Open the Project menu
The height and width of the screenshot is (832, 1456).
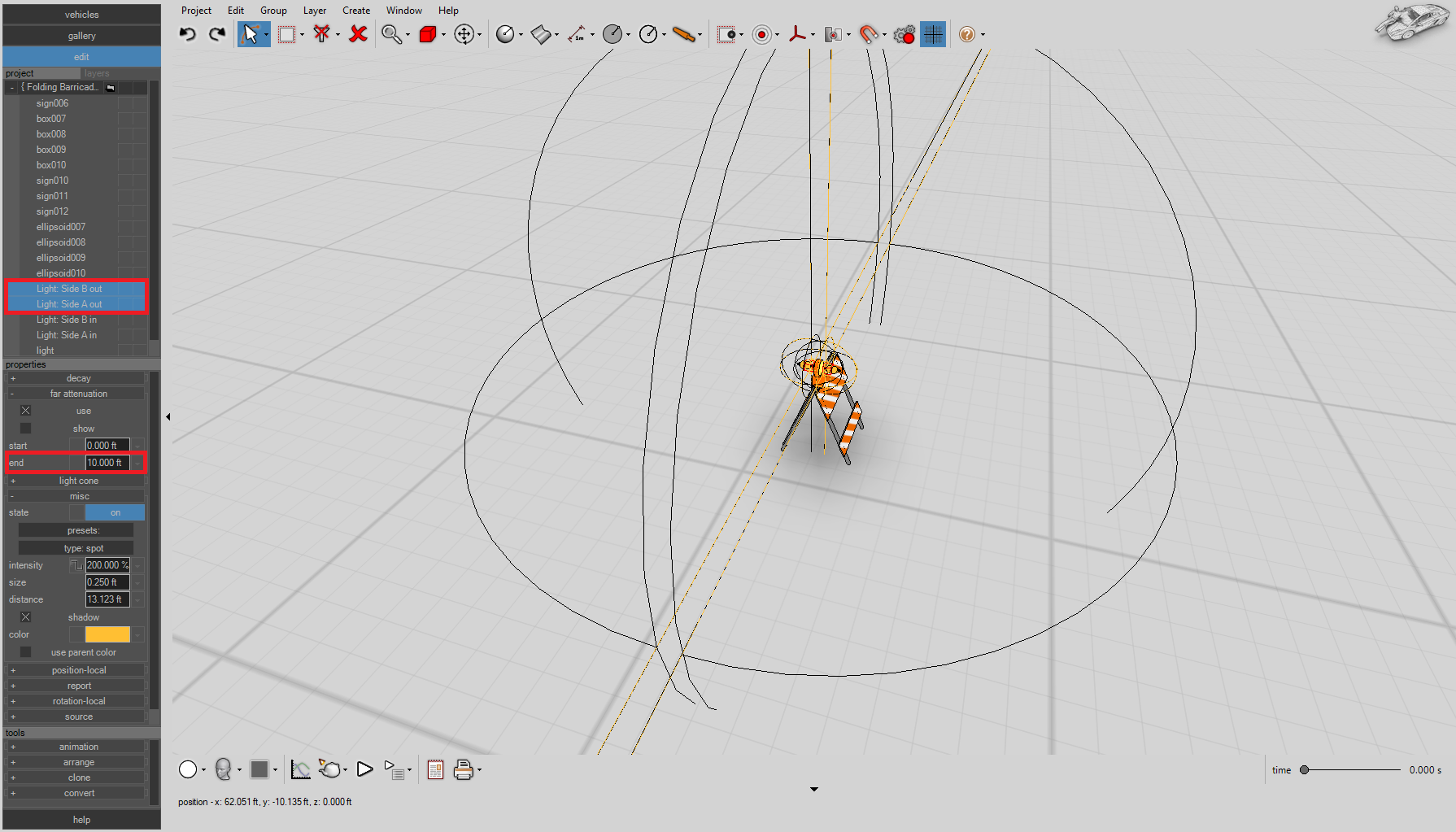coord(196,11)
